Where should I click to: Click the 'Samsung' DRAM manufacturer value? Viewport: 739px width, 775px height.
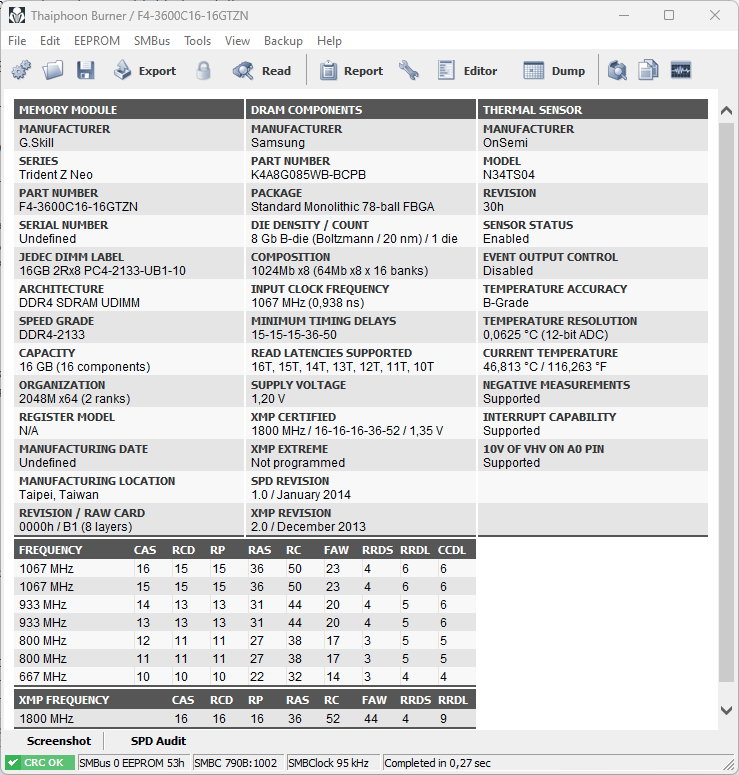[x=278, y=143]
